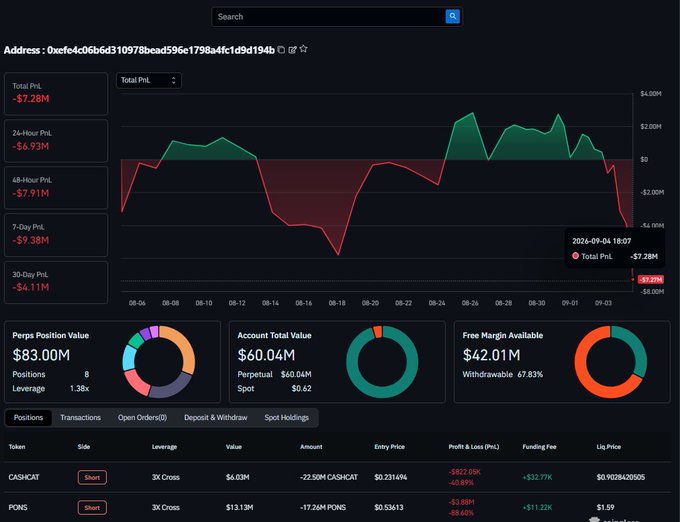
Task: Sort by Leverage column header
Action: pos(164,447)
